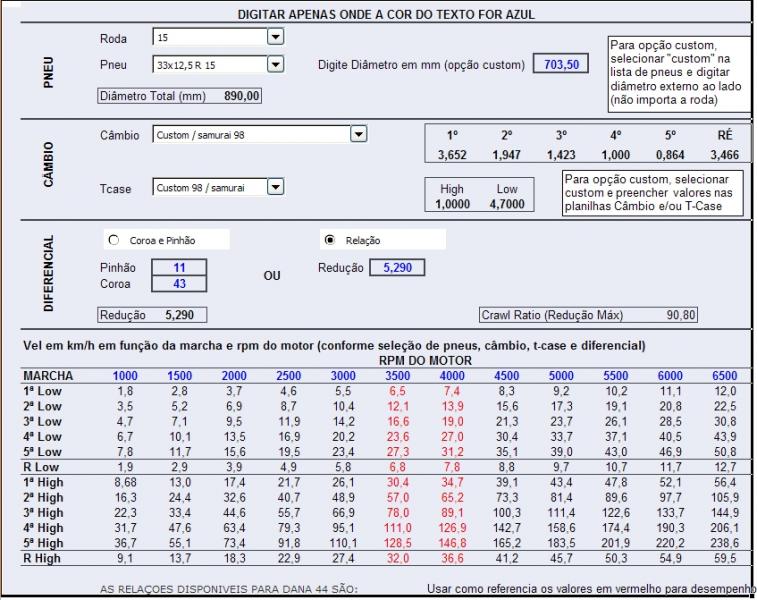Image resolution: width=757 pixels, height=600 pixels.
Task: Click the 2ª Low row label
Action: point(42,406)
